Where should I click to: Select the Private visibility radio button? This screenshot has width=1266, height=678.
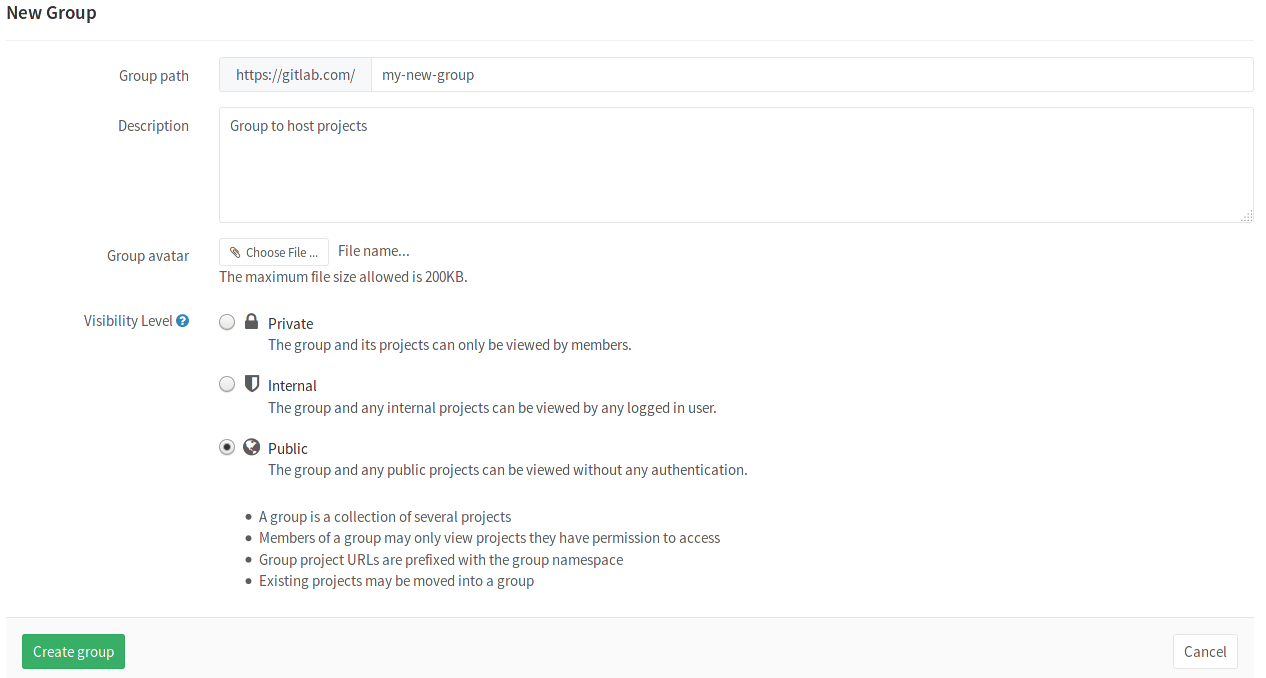pos(226,322)
